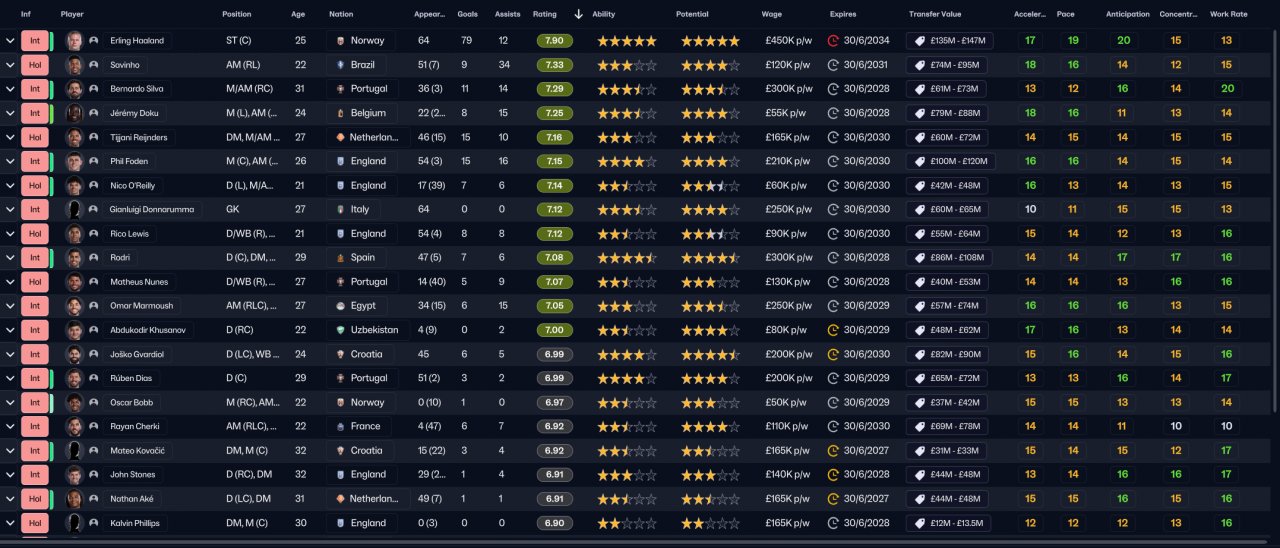Click the France flag icon for Rayan Cherki
This screenshot has width=1280, height=548.
pos(339,426)
